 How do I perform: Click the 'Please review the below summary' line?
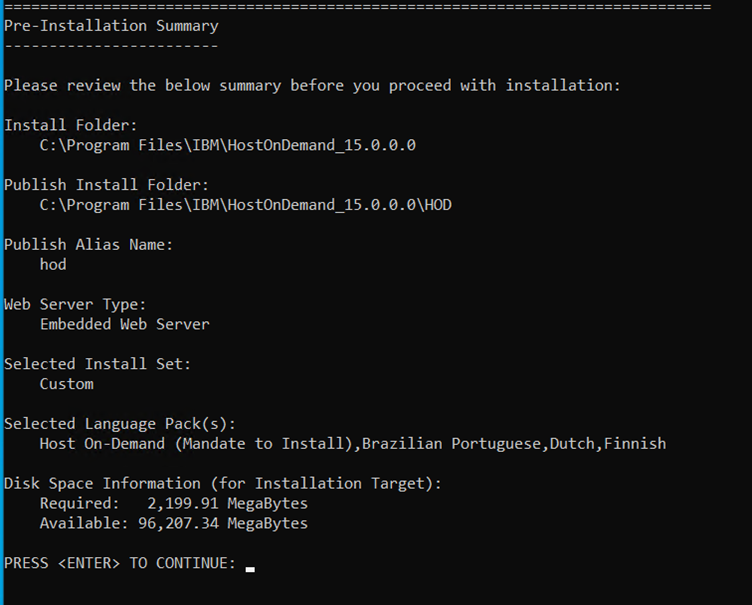pyautogui.click(x=312, y=85)
